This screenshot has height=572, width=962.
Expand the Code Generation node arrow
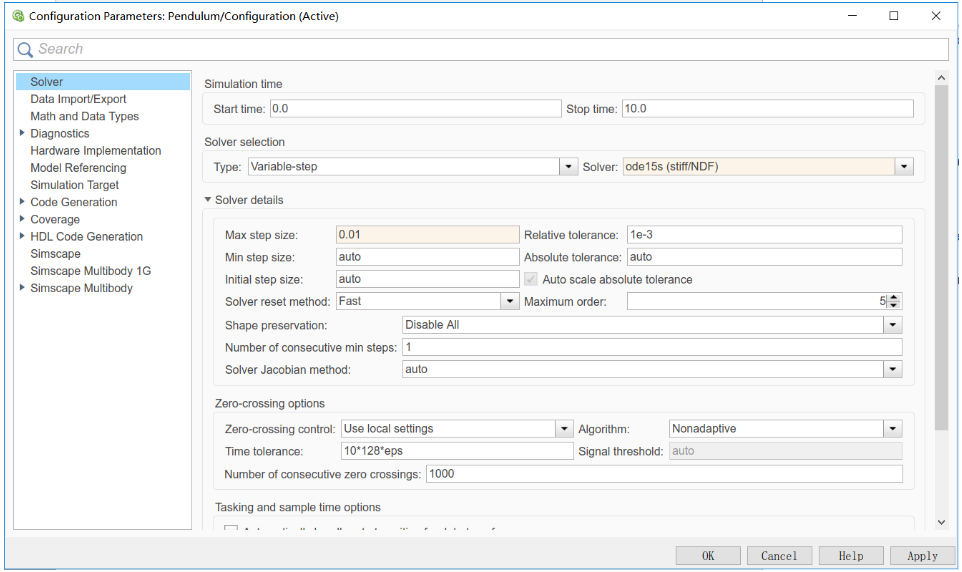[22, 201]
